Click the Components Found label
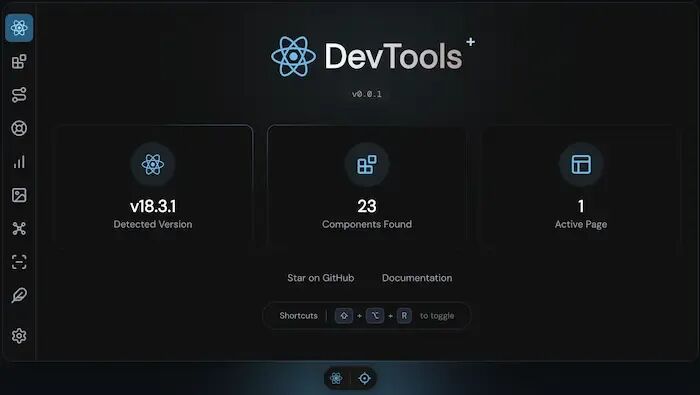Image resolution: width=700 pixels, height=395 pixels. [367, 224]
